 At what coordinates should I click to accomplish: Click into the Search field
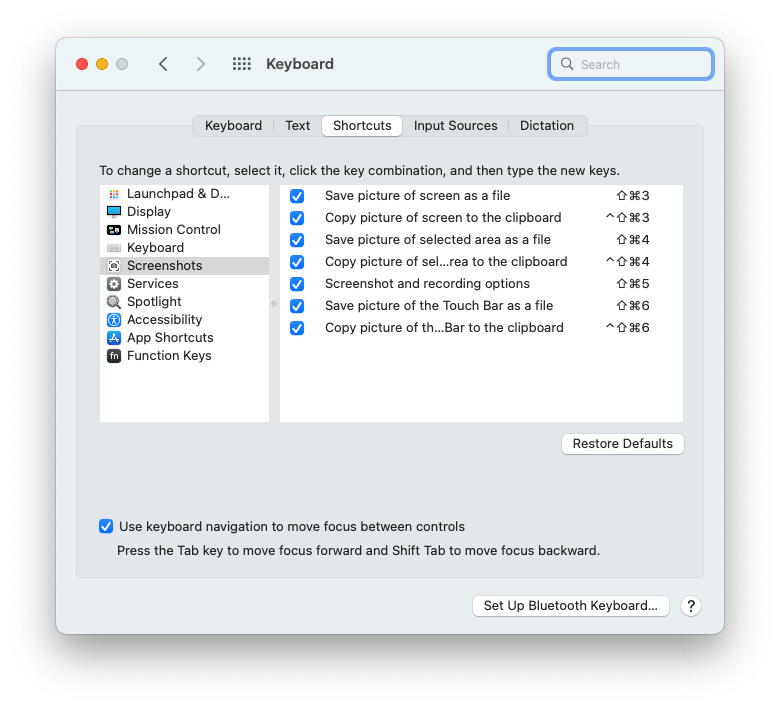coord(631,64)
